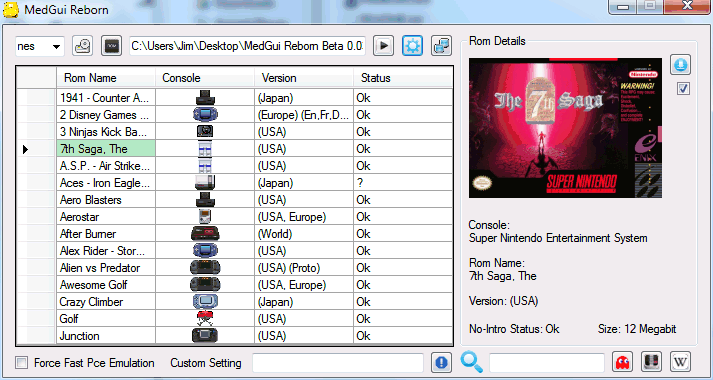The height and width of the screenshot is (380, 713).
Task: Click the magnifying glass search icon
Action: pyautogui.click(x=472, y=362)
